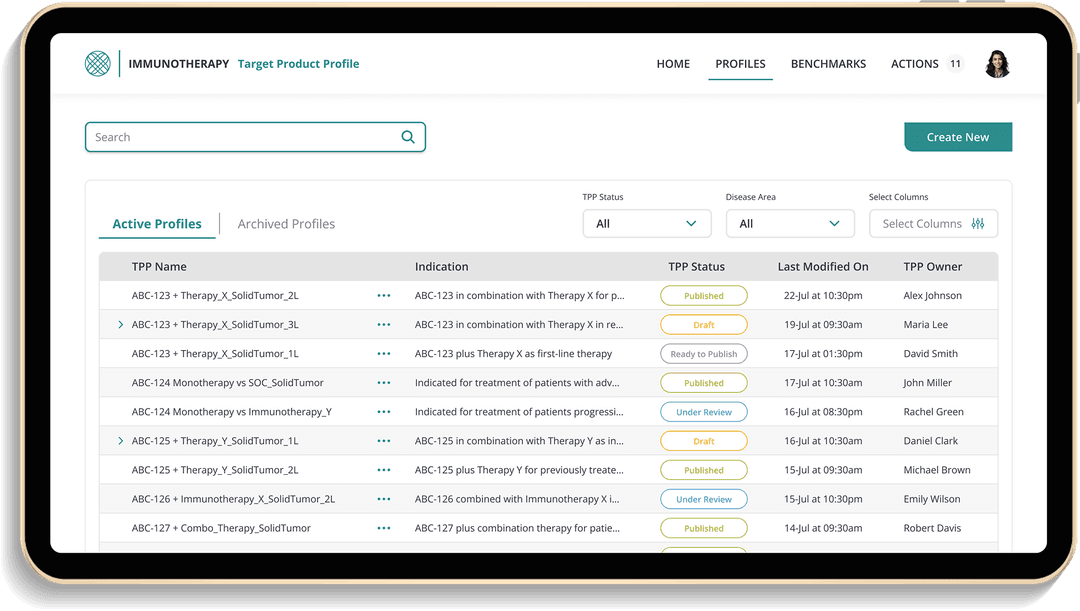This screenshot has width=1080, height=611.
Task: Expand the ABC-123 + Therapy_X_SolidTumor_3L row
Action: click(121, 325)
